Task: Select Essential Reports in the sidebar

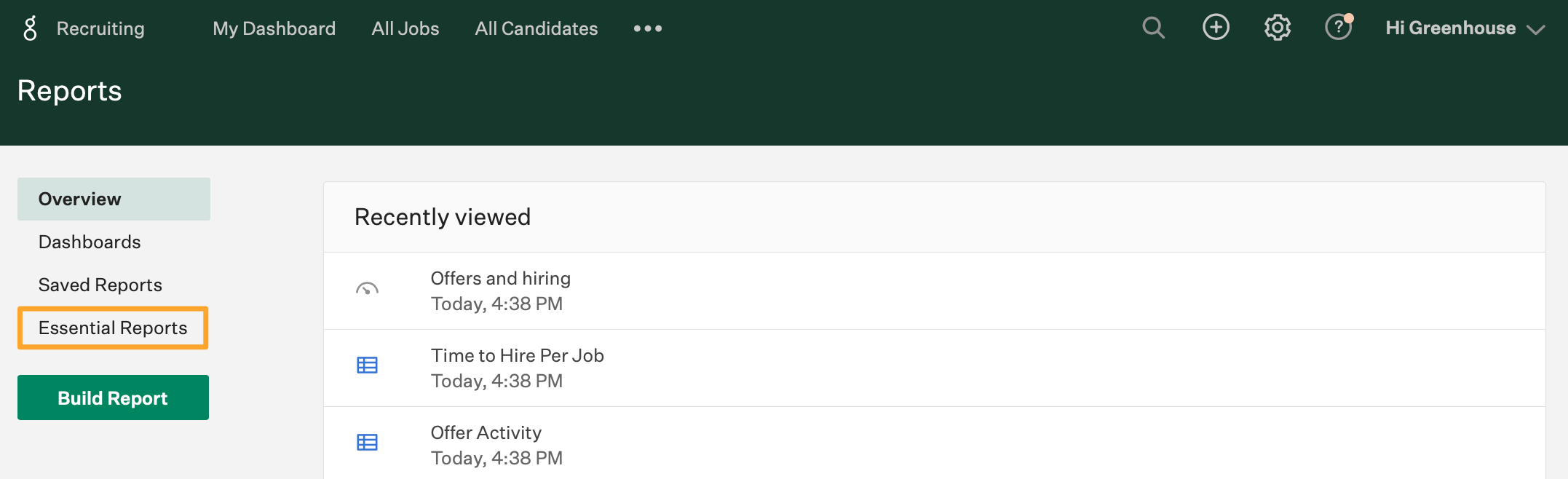Action: (113, 328)
